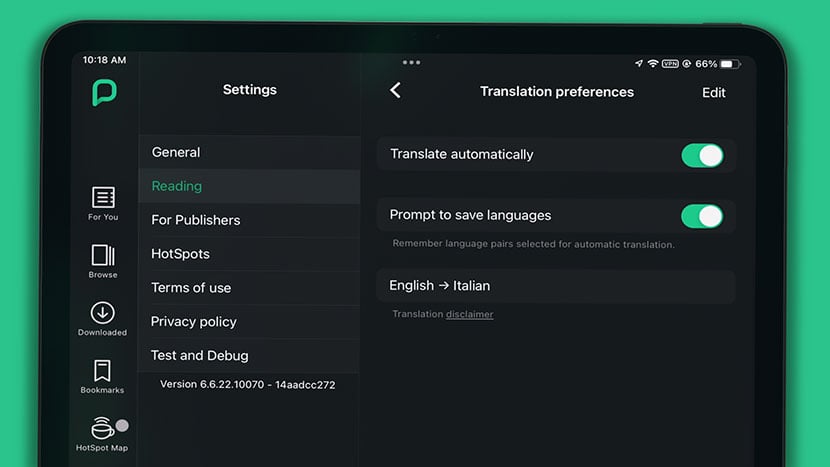Tap the three-dot multitasking icon
Image resolution: width=830 pixels, height=467 pixels.
(411, 62)
